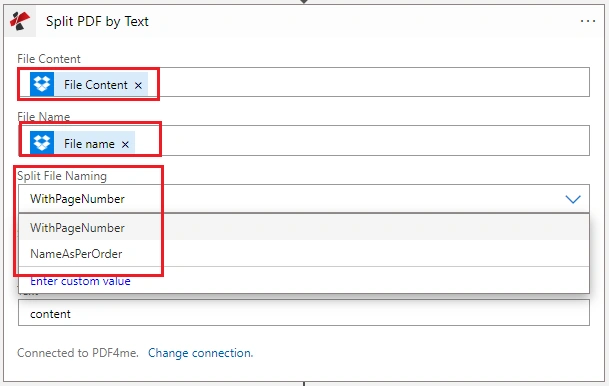Click the Change connection link
609x386 pixels.
(200, 353)
